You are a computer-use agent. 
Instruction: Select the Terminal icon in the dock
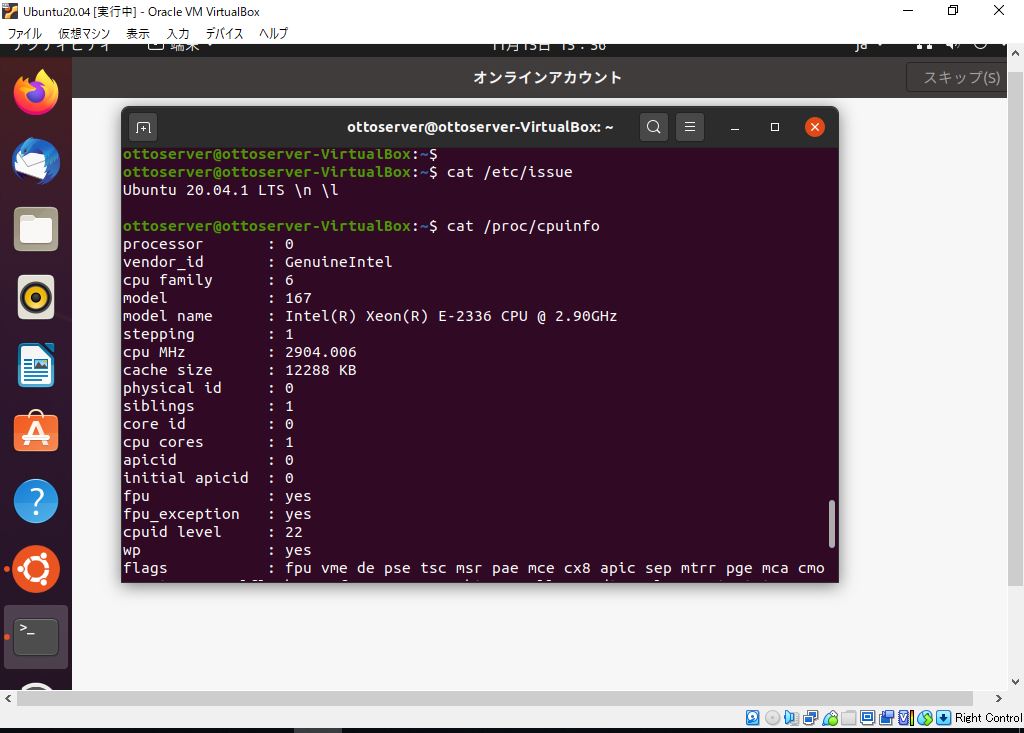(36, 636)
